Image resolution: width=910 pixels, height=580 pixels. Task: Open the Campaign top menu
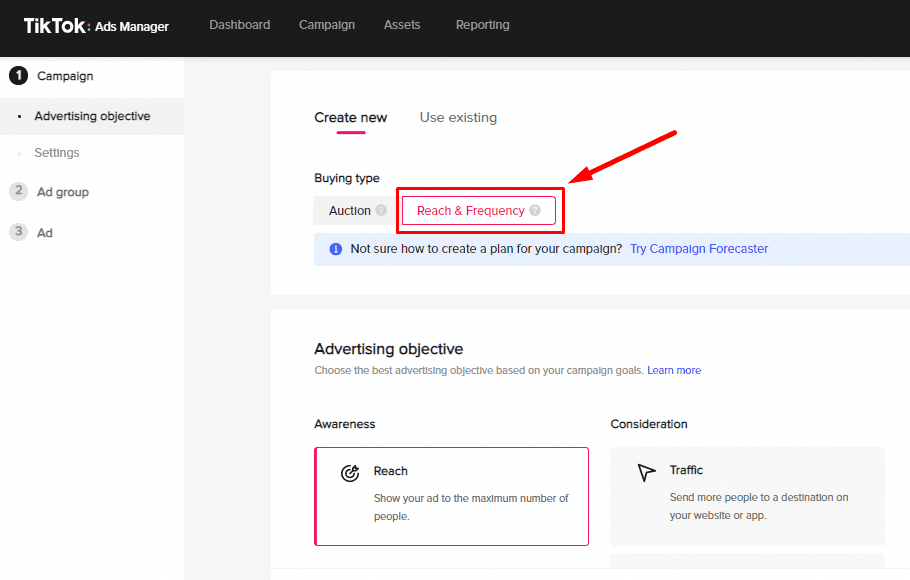[327, 25]
